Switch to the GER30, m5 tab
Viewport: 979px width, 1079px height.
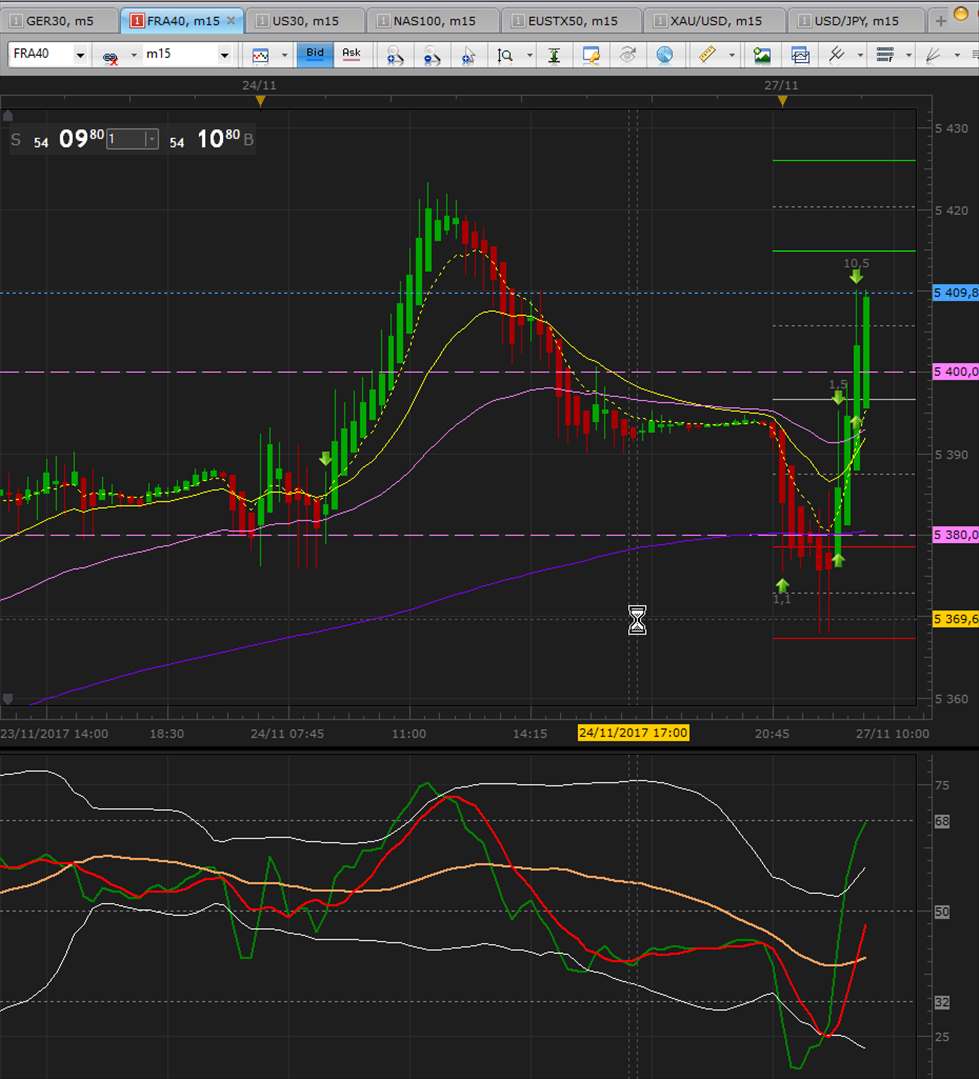point(58,20)
